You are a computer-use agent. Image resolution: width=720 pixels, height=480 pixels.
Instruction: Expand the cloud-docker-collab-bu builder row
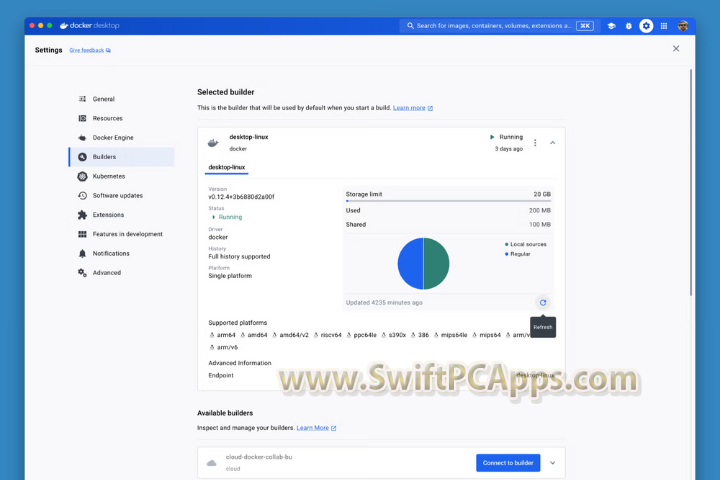click(552, 463)
